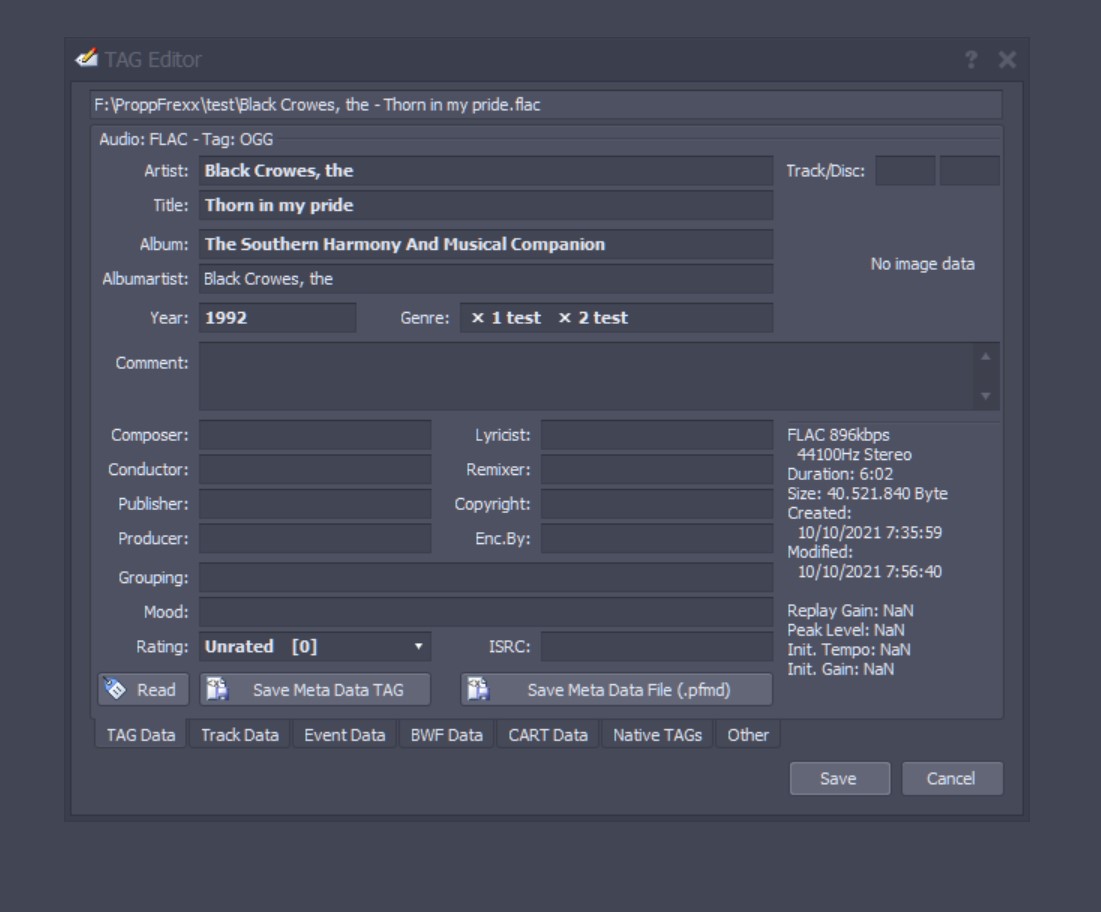This screenshot has width=1101, height=912.
Task: Open the help question mark
Action: [970, 60]
